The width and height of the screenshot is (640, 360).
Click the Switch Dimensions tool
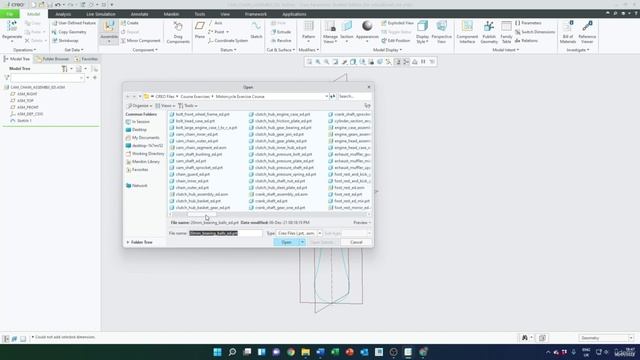(535, 32)
